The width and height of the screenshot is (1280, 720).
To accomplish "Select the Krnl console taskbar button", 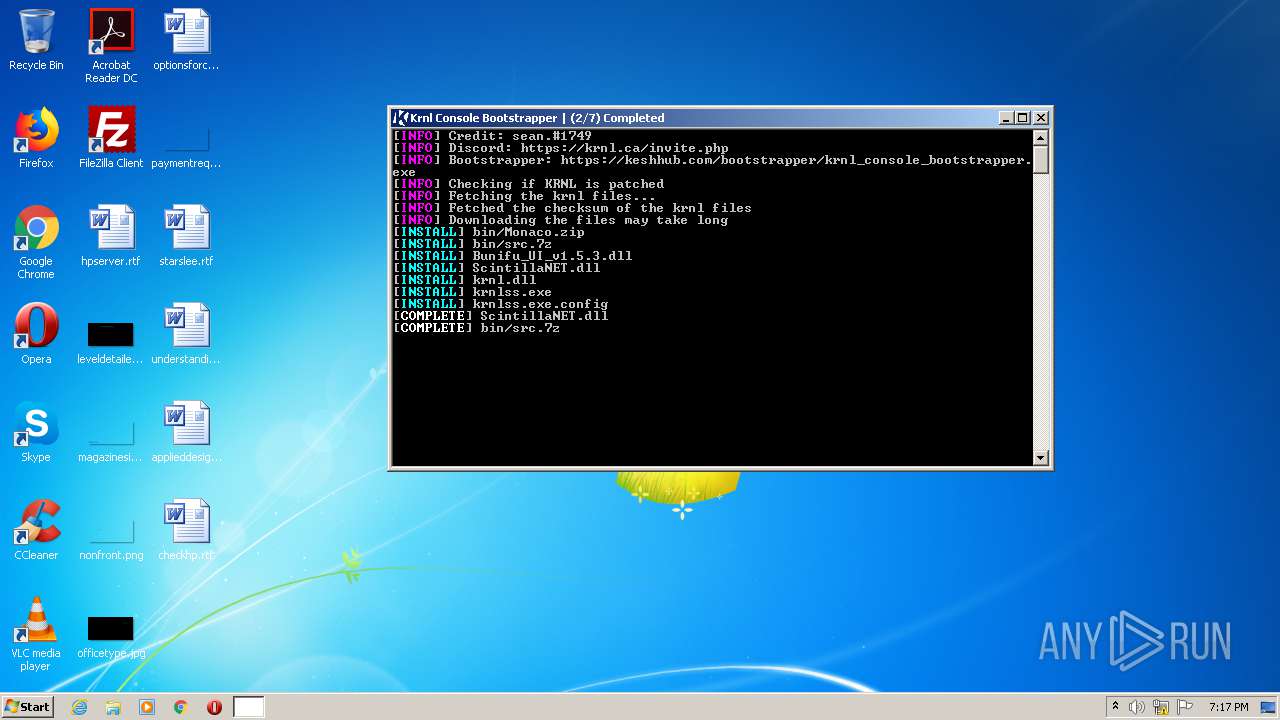I will pyautogui.click(x=249, y=707).
